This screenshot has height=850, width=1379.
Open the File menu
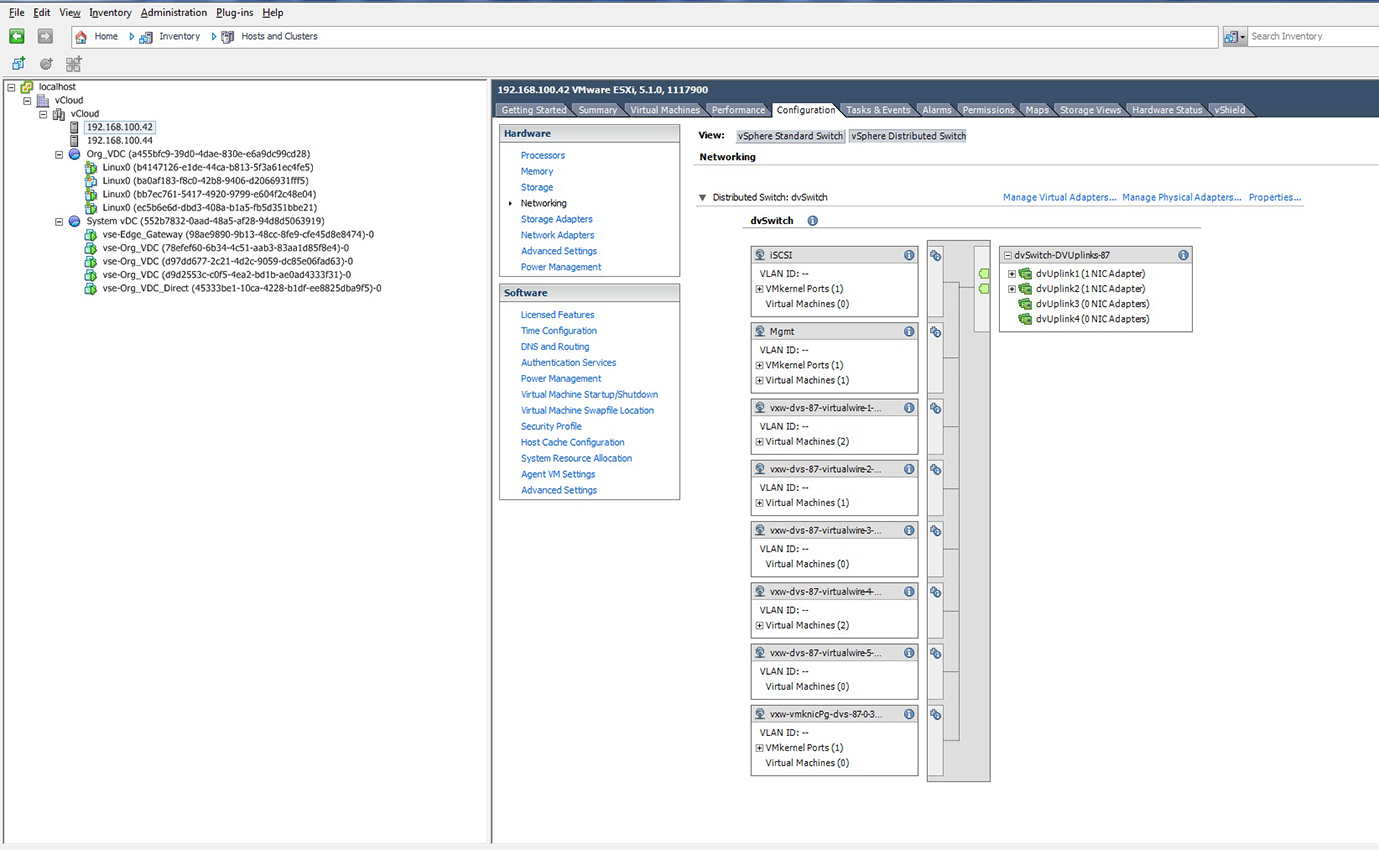16,13
